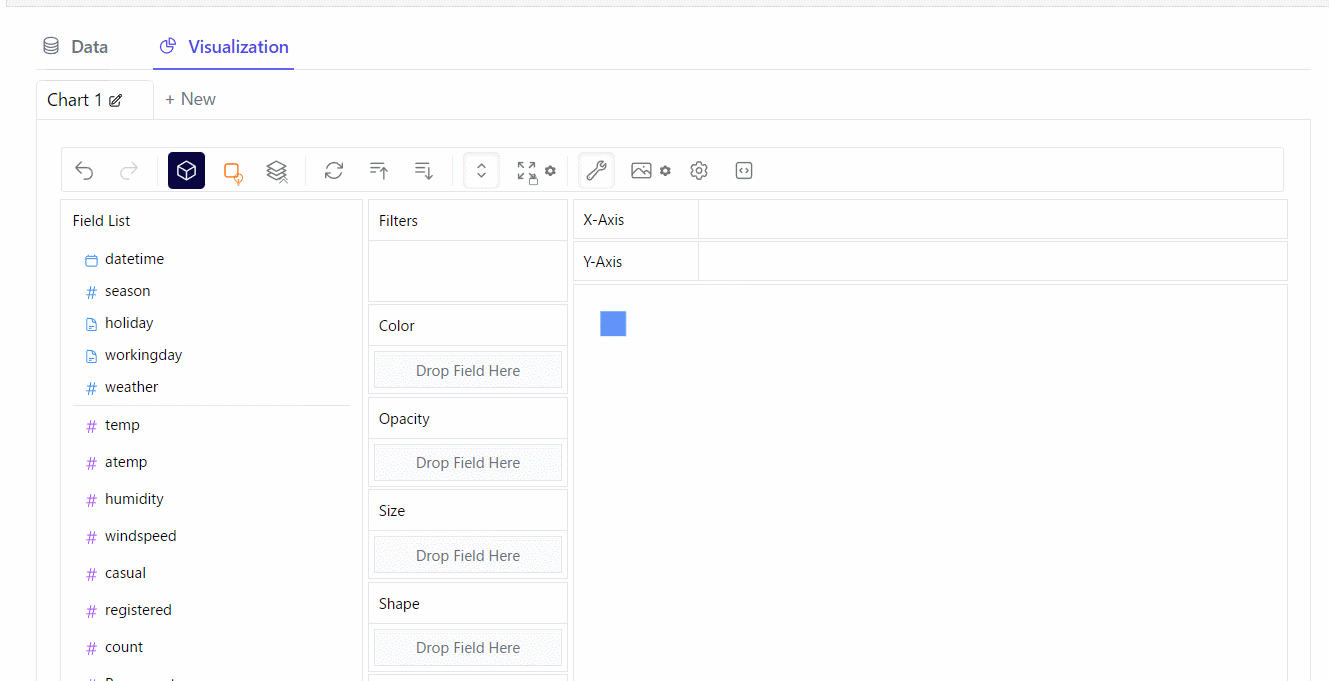Click the blue square in chart area
Viewport: 1329px width, 681px height.
click(613, 324)
